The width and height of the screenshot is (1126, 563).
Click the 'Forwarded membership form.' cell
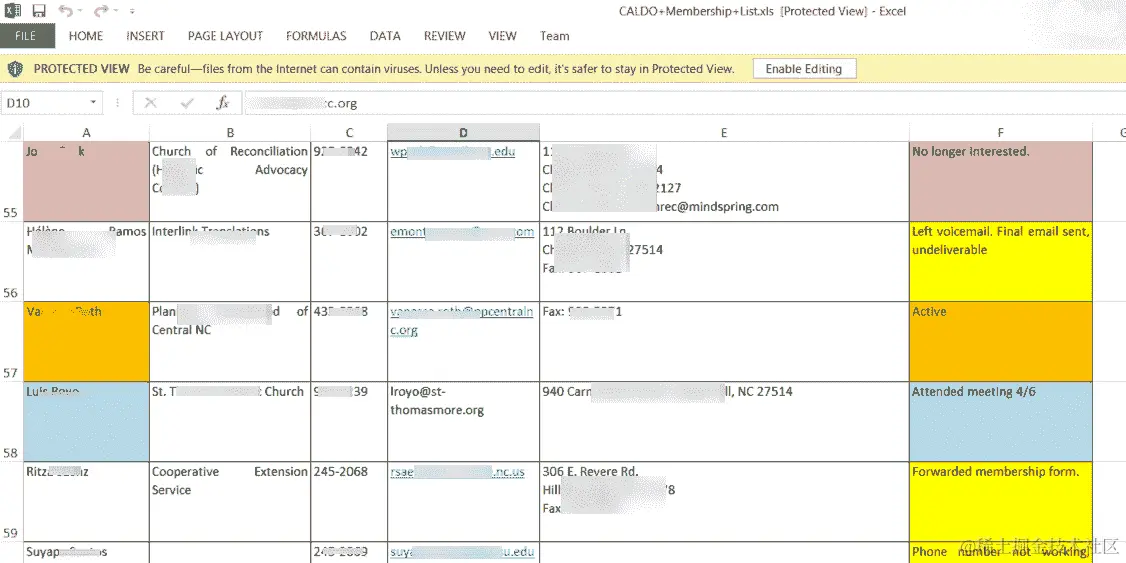click(x=1000, y=502)
